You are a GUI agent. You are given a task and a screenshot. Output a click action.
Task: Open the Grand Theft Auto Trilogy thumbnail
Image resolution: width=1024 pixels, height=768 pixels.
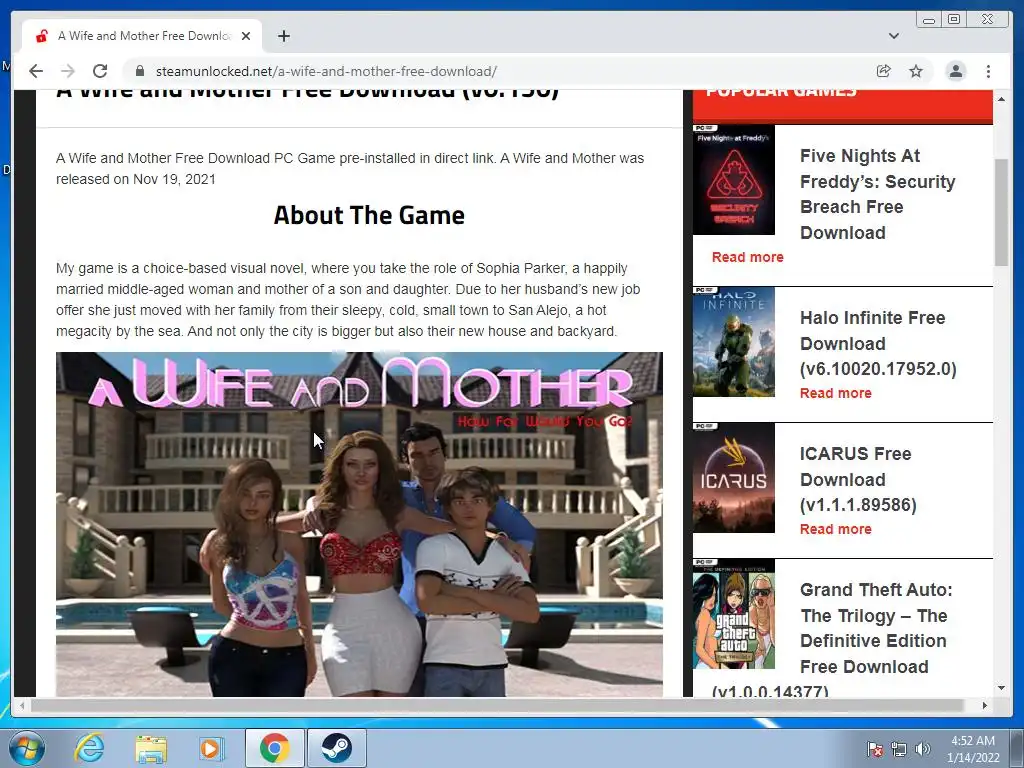tap(734, 614)
